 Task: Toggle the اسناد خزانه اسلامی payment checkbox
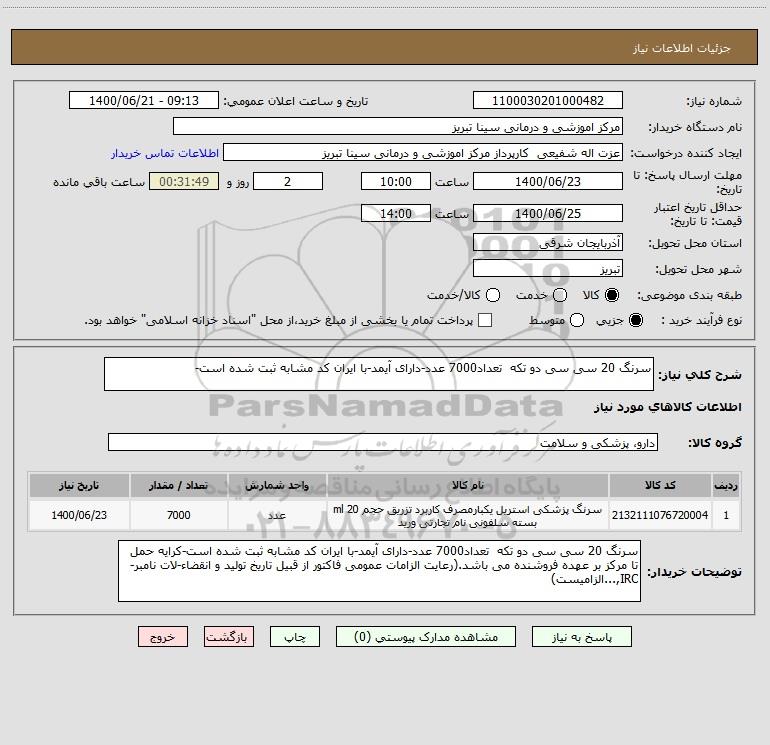click(485, 320)
